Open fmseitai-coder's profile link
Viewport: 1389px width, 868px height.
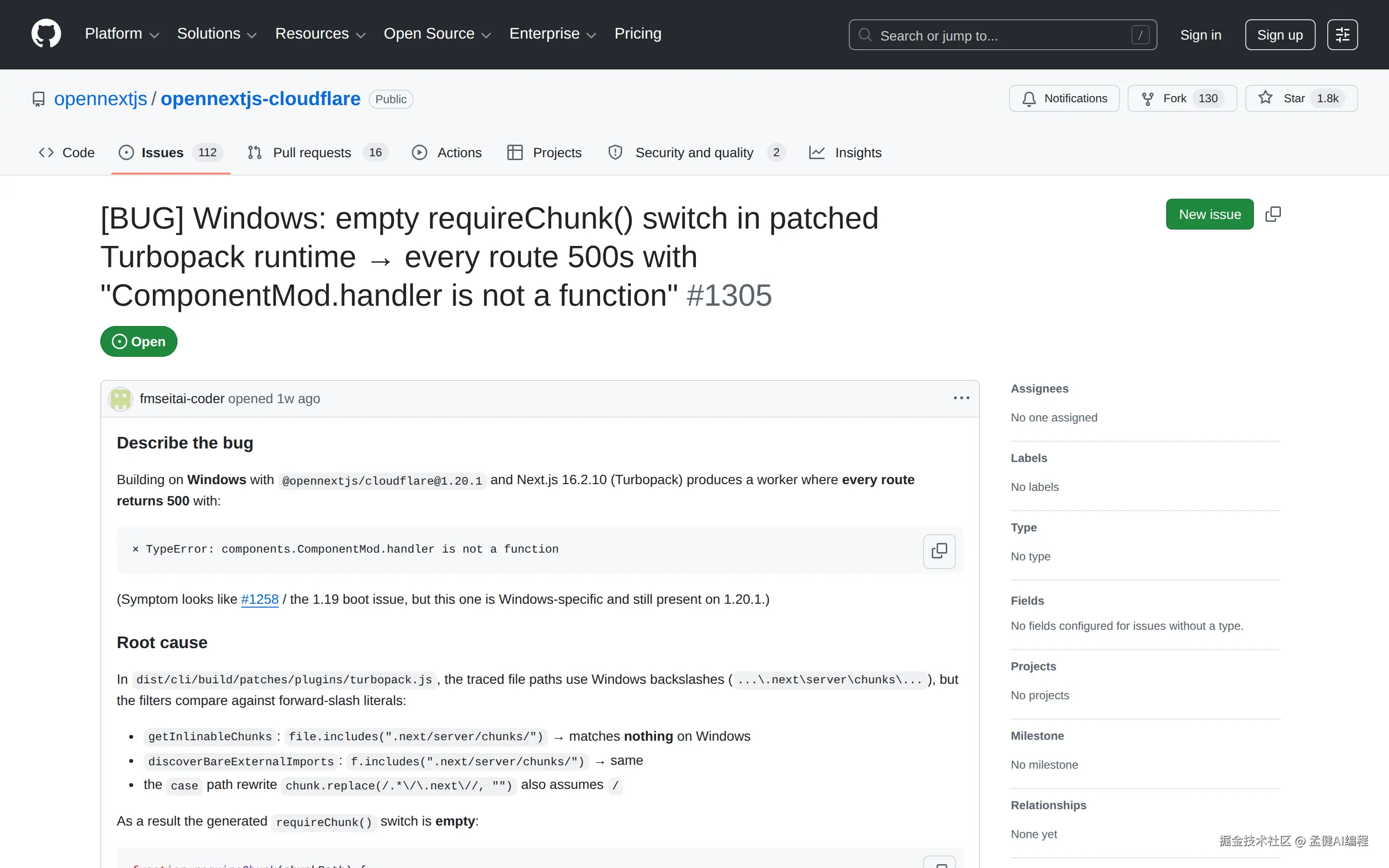pyautogui.click(x=182, y=398)
